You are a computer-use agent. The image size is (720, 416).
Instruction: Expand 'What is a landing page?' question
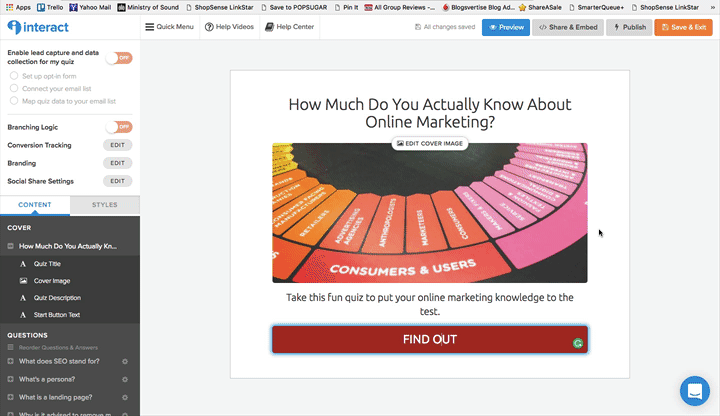[x=10, y=397]
